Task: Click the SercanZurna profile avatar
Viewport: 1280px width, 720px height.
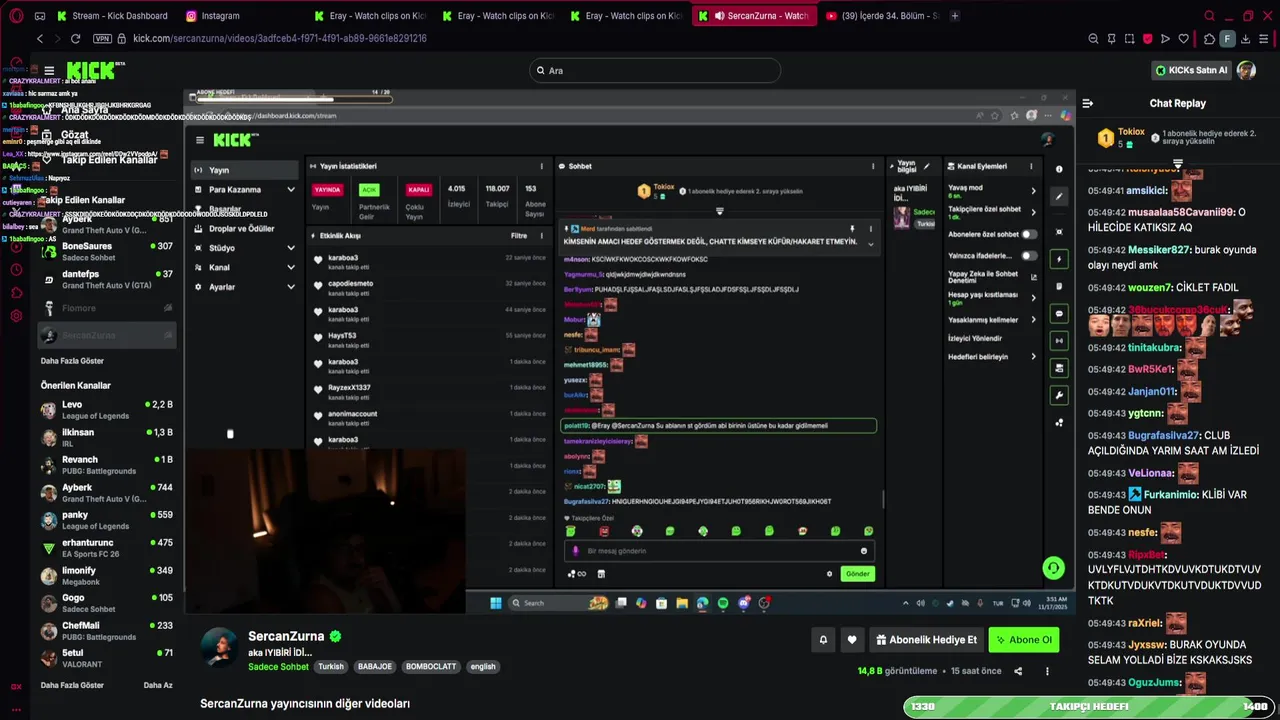Action: pos(220,648)
